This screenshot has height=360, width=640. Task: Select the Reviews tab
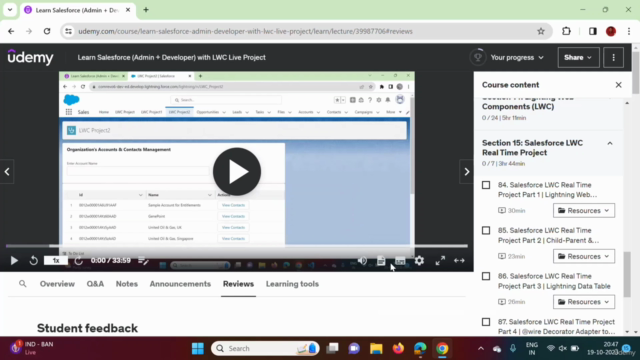238,284
